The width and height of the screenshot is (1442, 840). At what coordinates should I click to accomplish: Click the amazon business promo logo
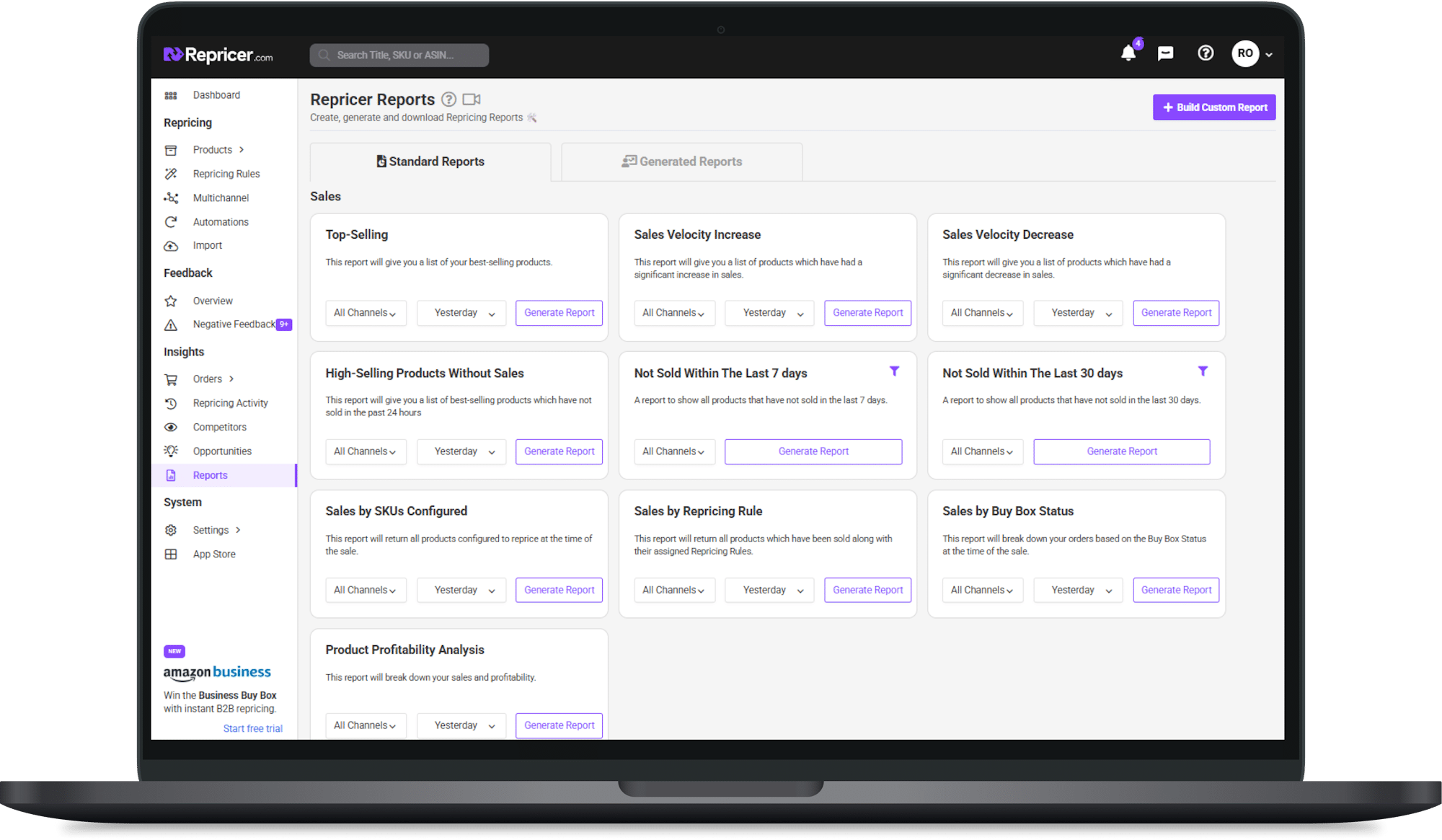tap(217, 672)
